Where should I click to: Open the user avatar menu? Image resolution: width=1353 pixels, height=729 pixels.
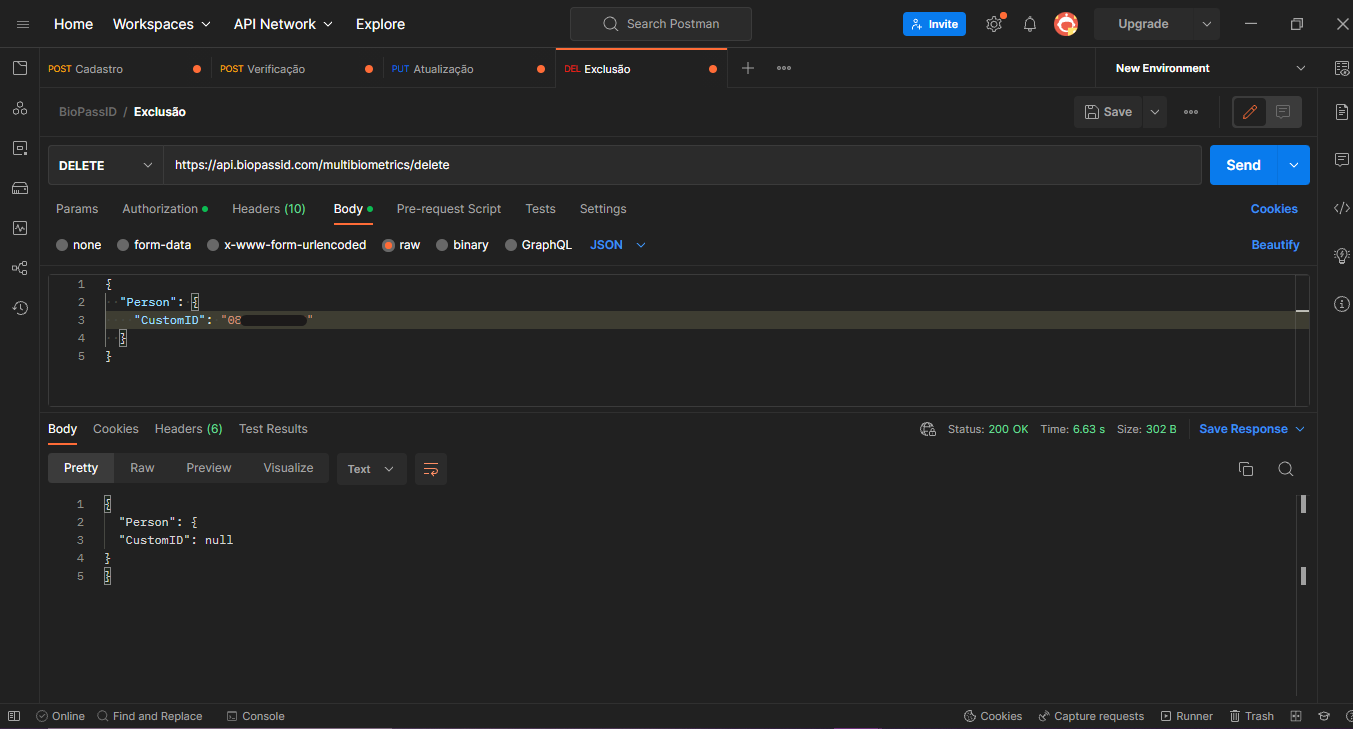[x=1066, y=24]
